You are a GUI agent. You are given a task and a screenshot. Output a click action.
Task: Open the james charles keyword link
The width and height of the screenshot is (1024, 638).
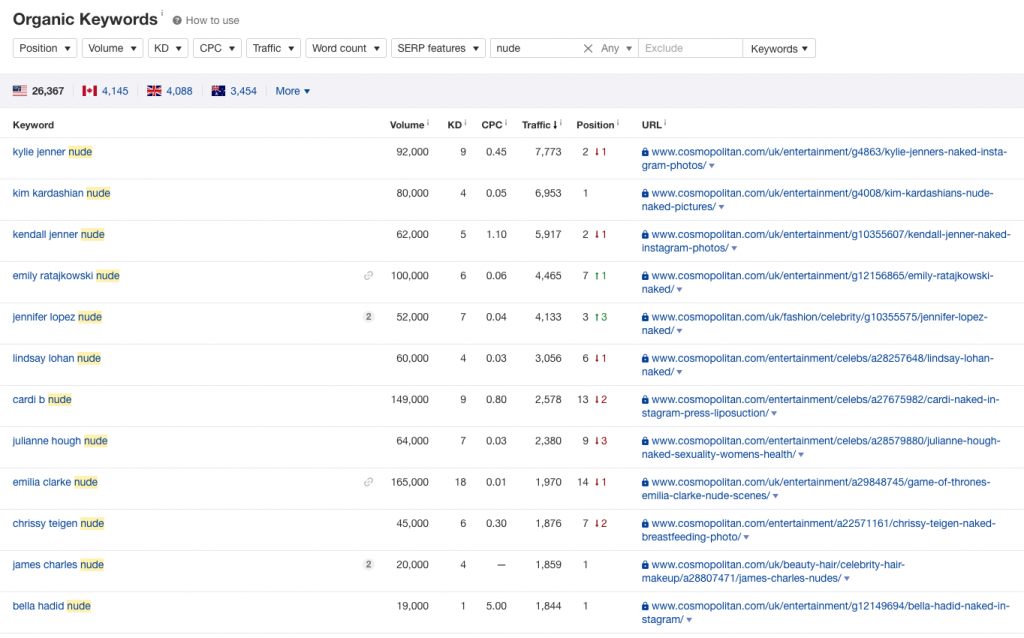click(x=58, y=565)
